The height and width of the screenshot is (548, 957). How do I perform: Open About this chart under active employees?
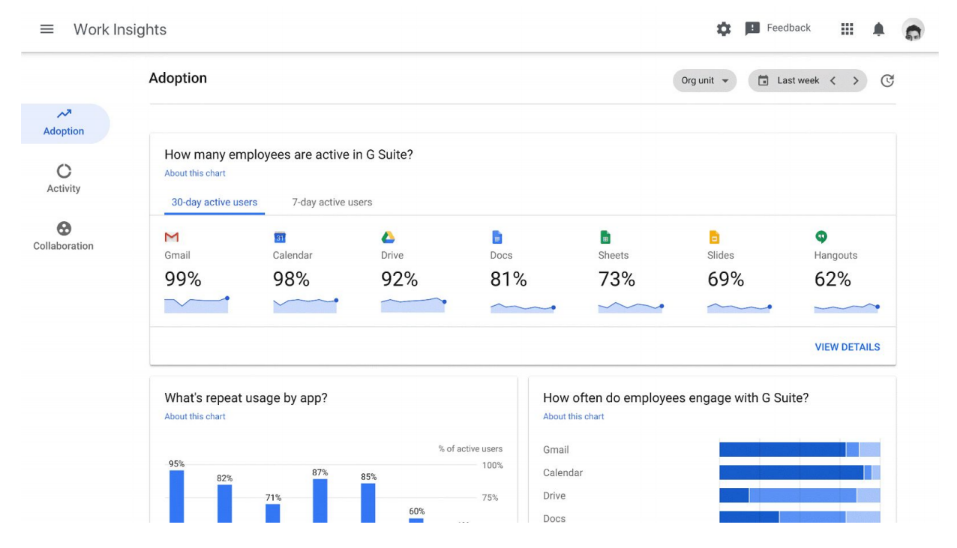click(x=195, y=173)
